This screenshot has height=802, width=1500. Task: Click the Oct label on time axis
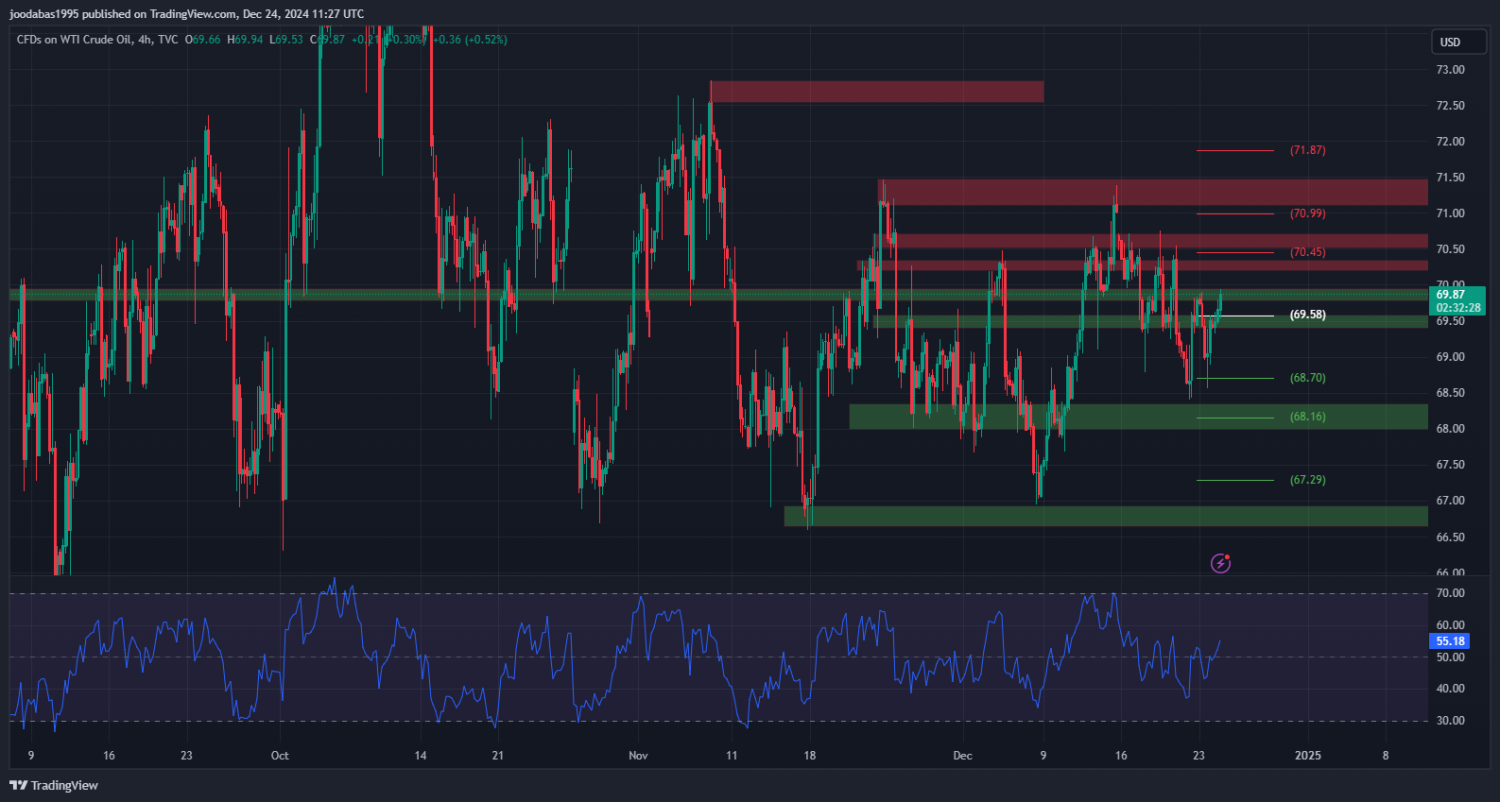pyautogui.click(x=279, y=755)
